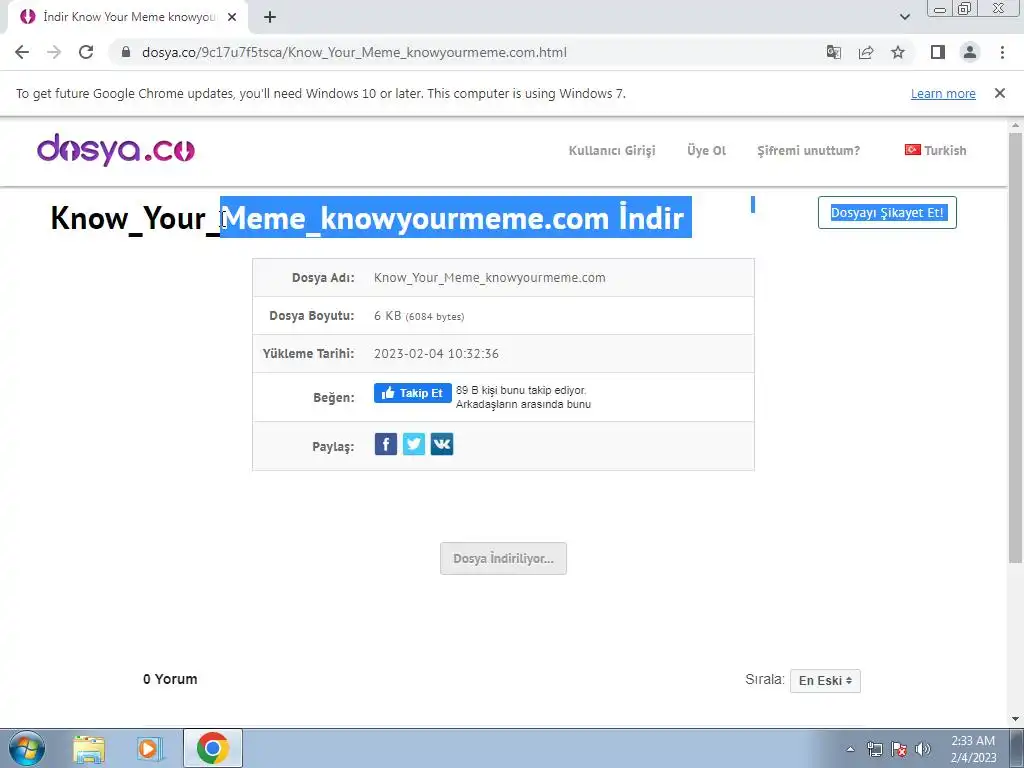Bookmark page with the star icon
This screenshot has height=768, width=1024.
pos(898,52)
